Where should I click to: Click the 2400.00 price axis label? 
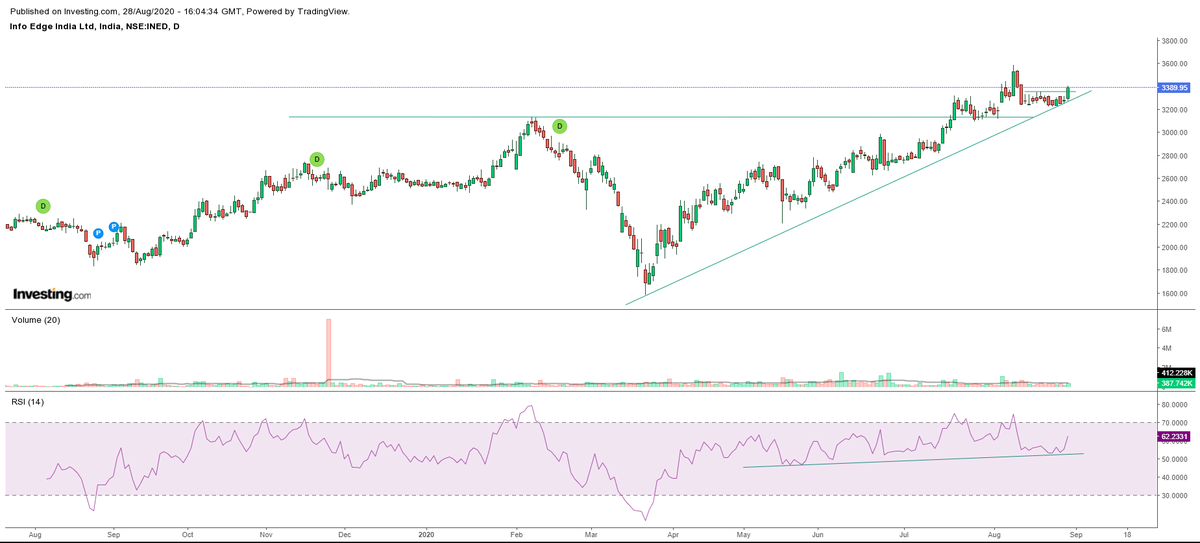click(x=1174, y=202)
